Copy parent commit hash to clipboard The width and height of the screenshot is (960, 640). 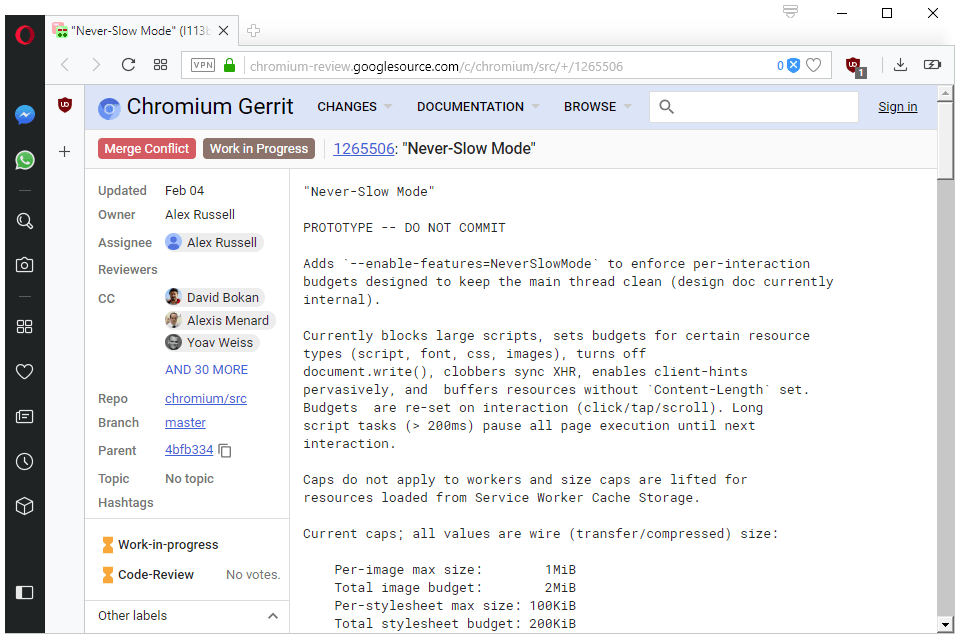pos(225,451)
